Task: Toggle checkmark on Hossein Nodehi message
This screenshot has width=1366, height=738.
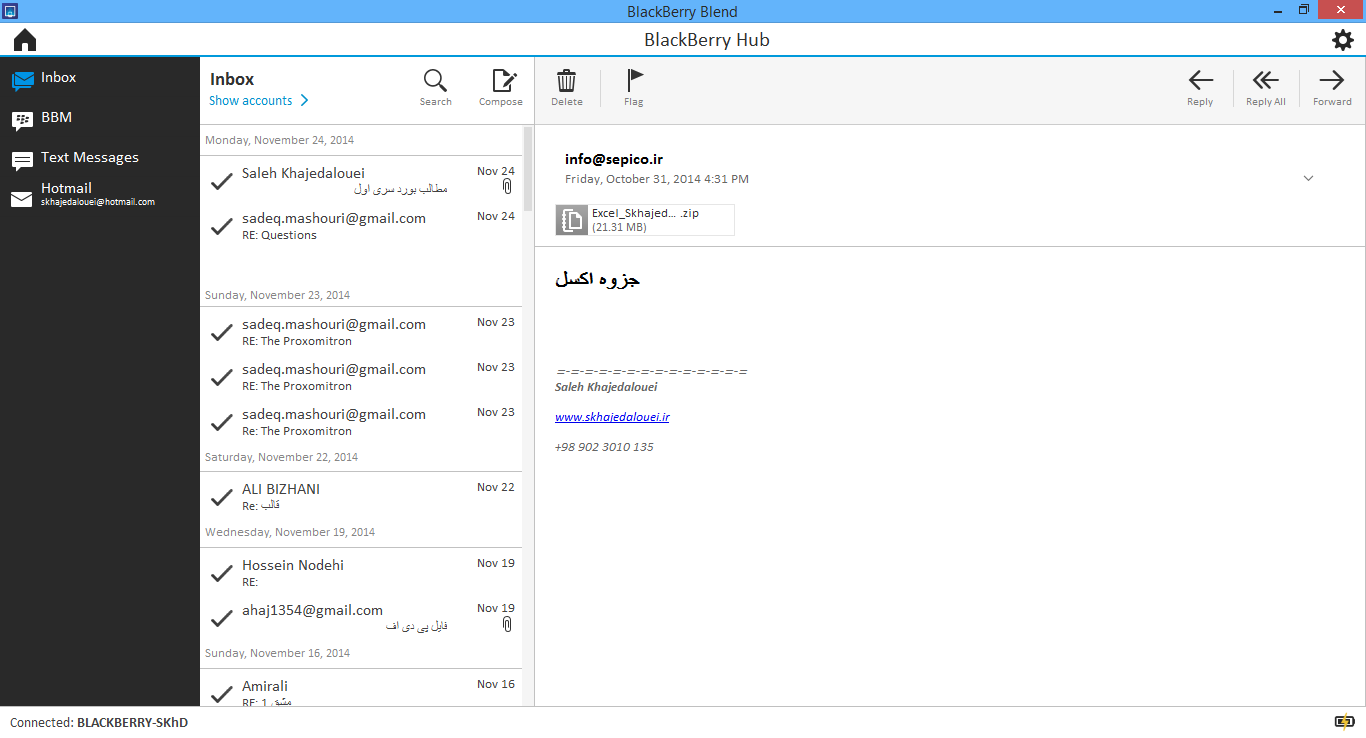Action: pos(222,573)
